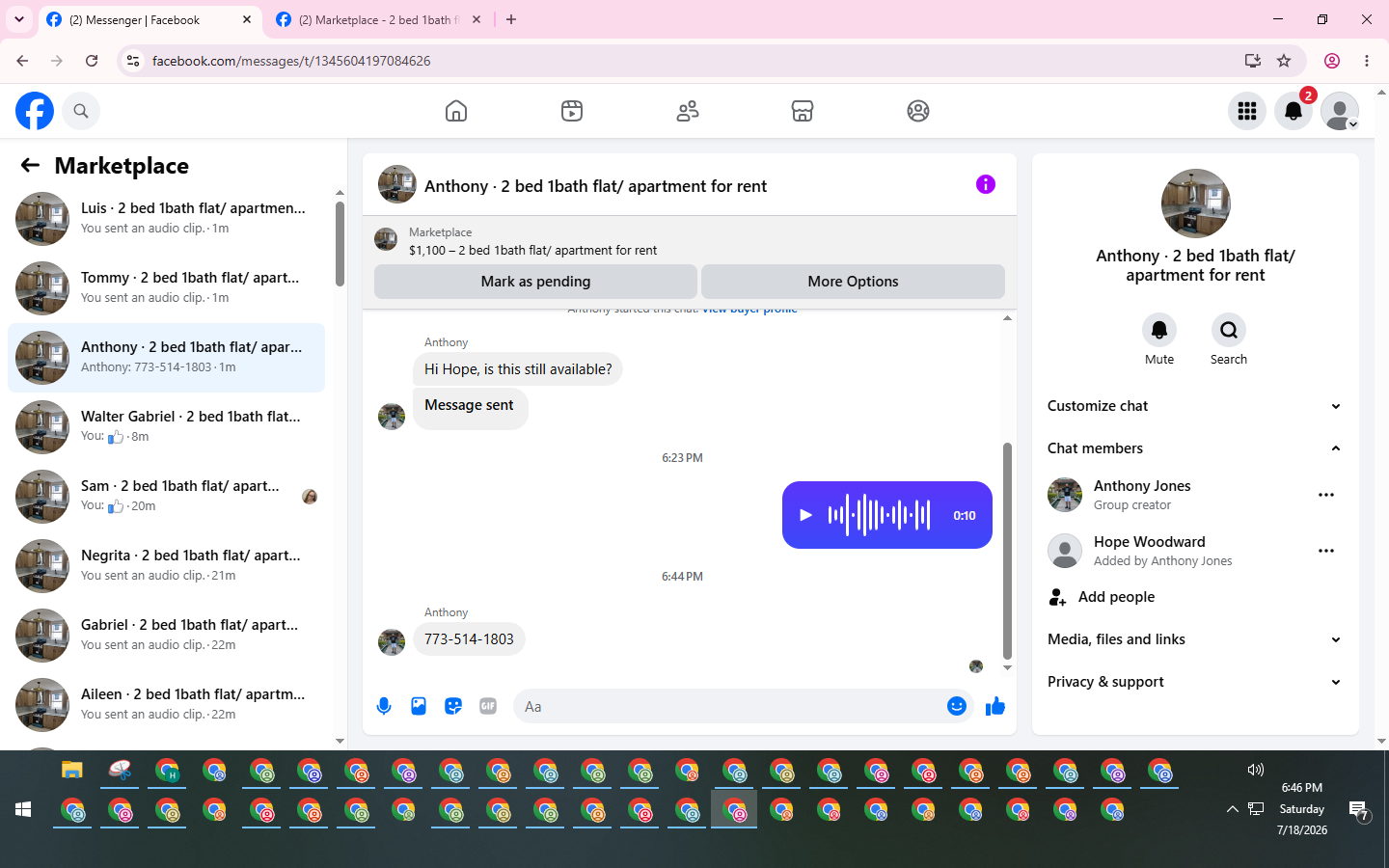Open the Facebook home logo
This screenshot has height=868, width=1389.
(35, 111)
